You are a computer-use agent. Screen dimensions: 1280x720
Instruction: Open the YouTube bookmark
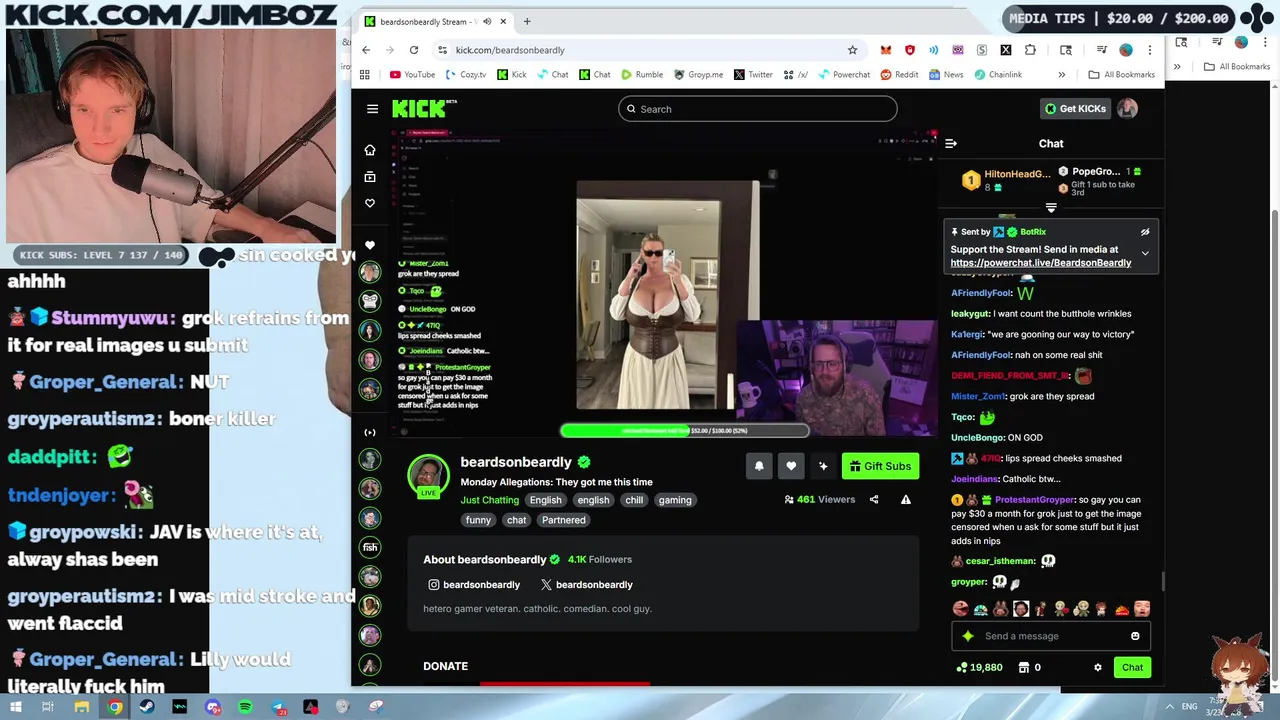click(x=412, y=75)
